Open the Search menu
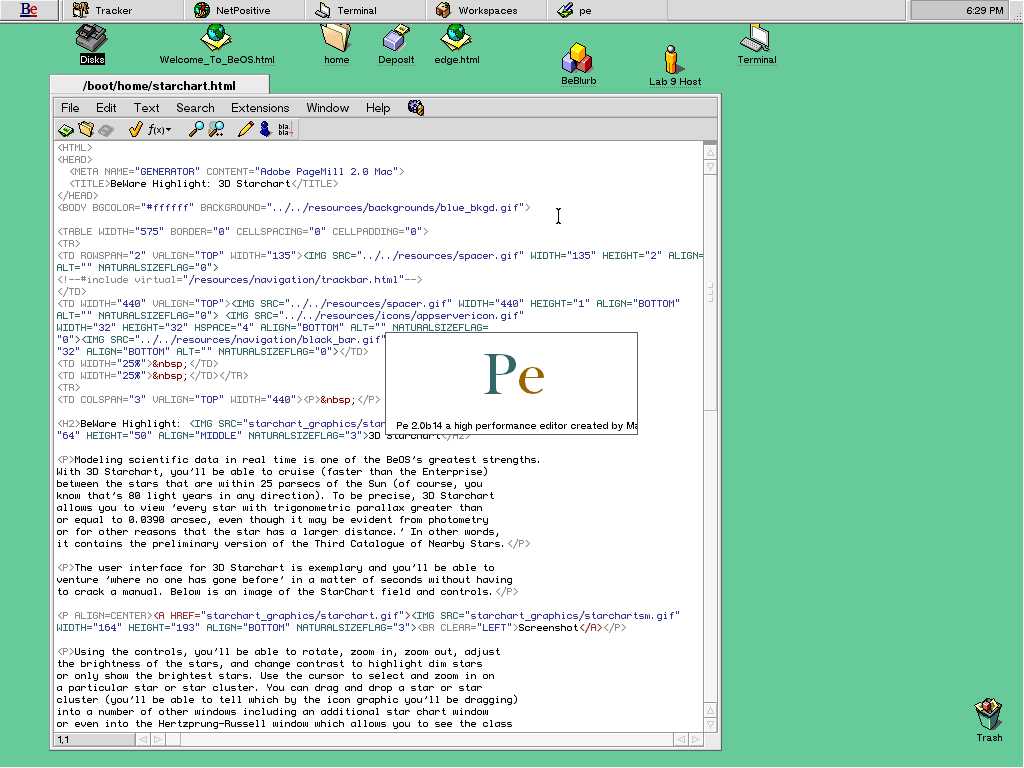1024x768 pixels. click(x=195, y=108)
